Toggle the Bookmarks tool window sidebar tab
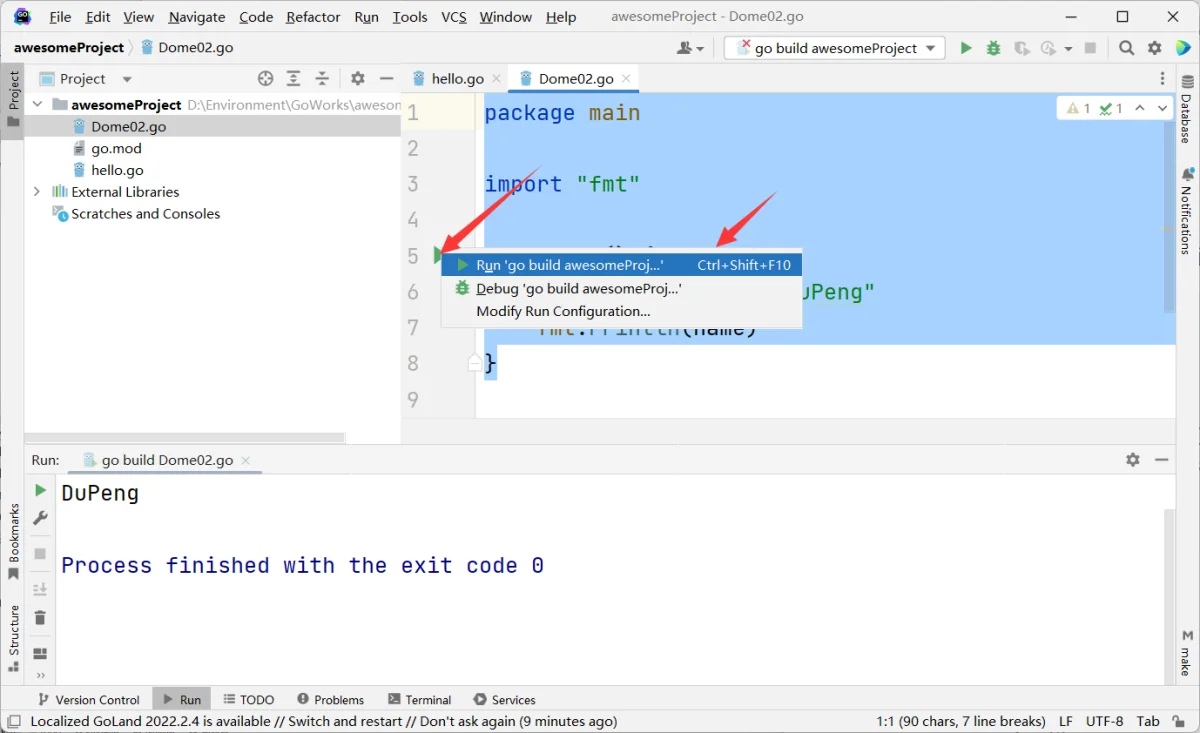 [13, 541]
